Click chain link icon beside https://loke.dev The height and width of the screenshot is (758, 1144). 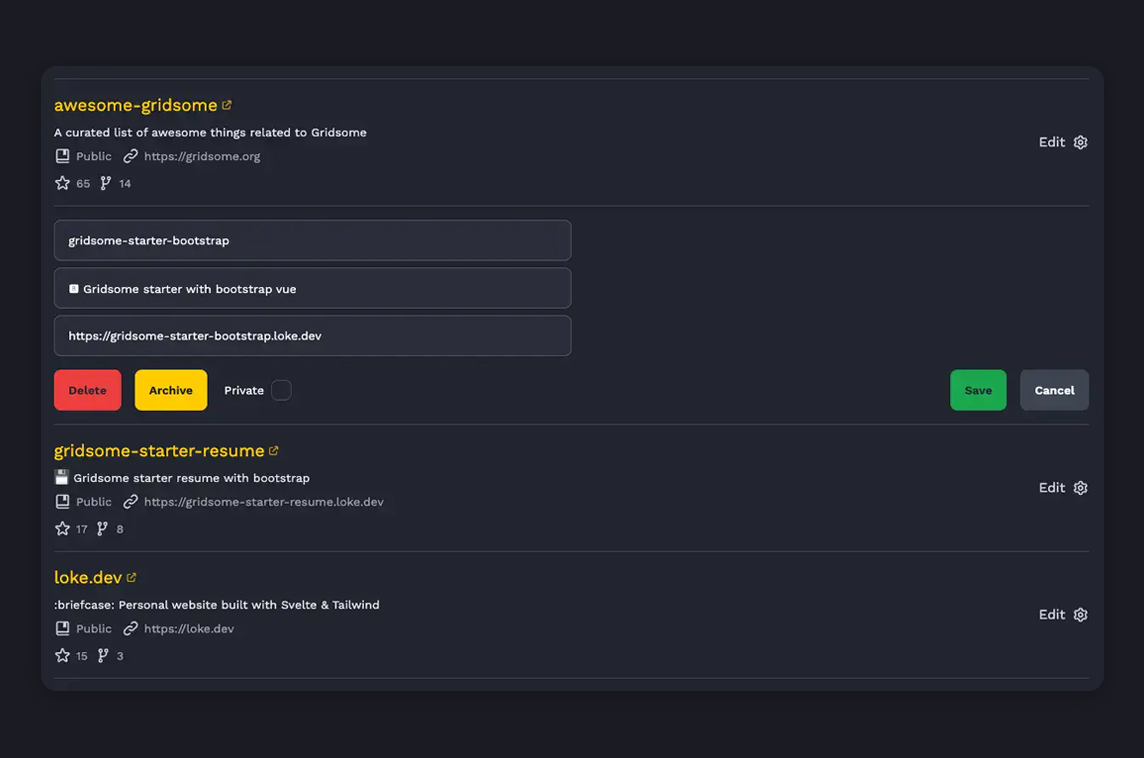point(131,629)
